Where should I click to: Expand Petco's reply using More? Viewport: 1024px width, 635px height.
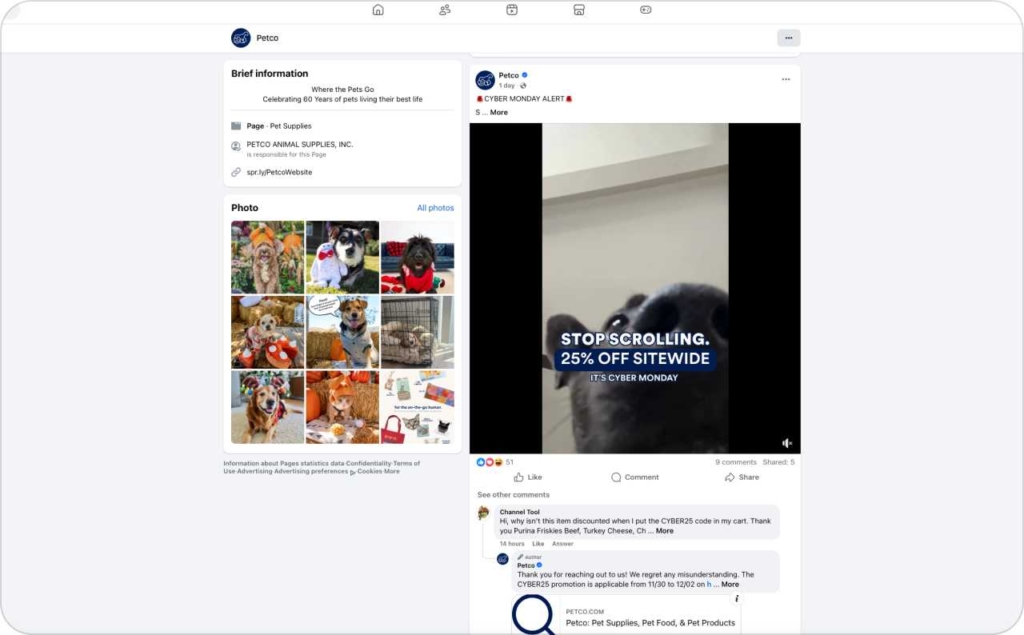click(729, 584)
